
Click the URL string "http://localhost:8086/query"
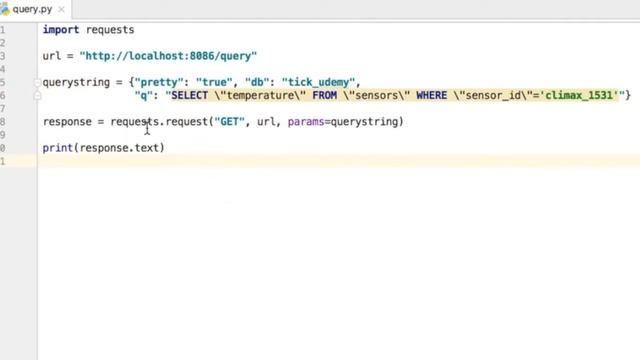click(x=168, y=56)
